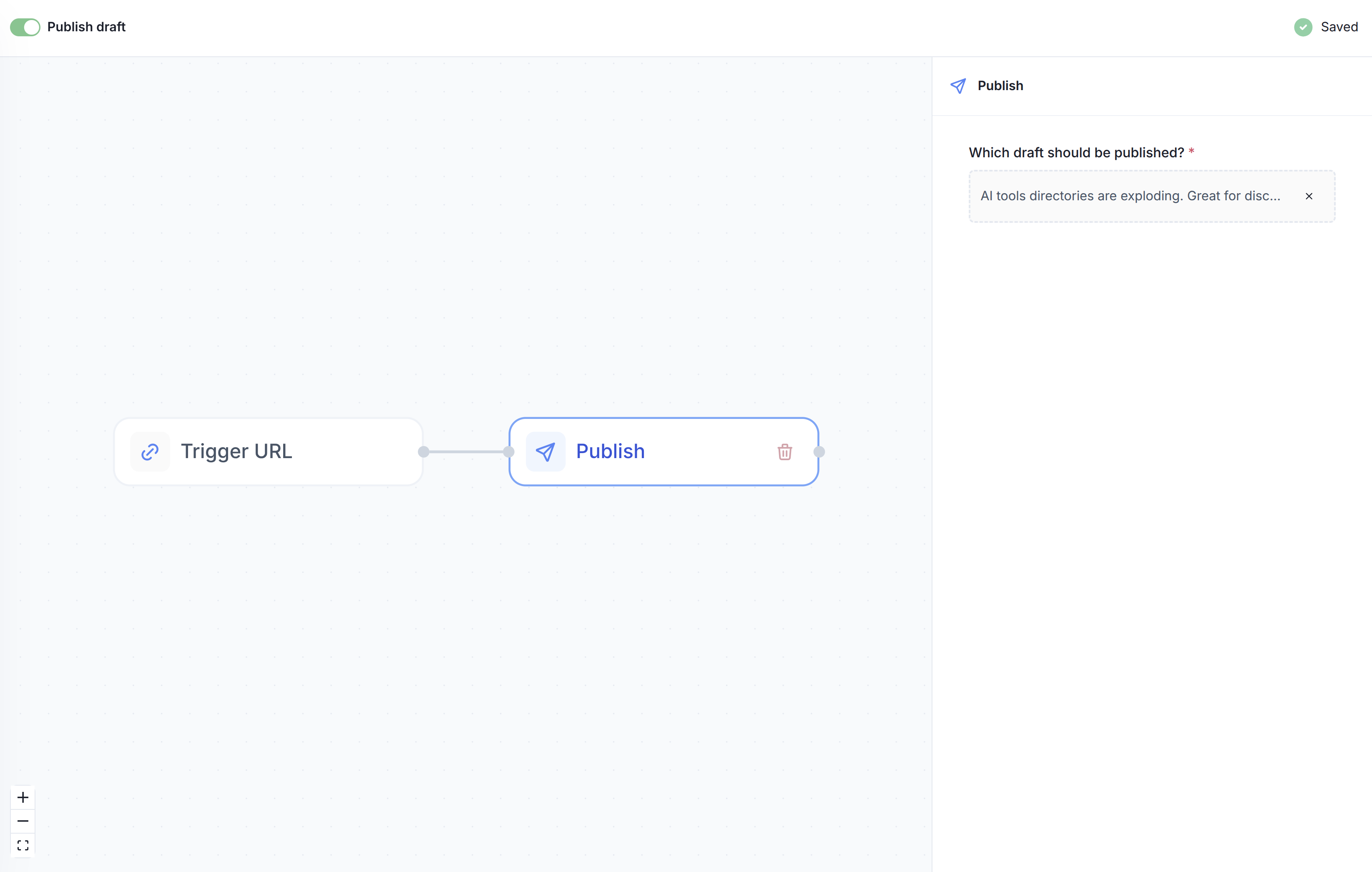The height and width of the screenshot is (872, 1372).
Task: Select the Trigger URL node
Action: (268, 451)
